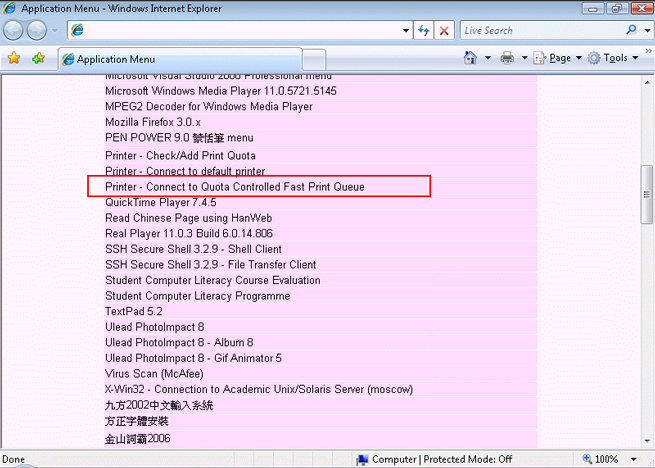655x468 pixels.
Task: Expand the address bar history dropdown
Action: pyautogui.click(x=406, y=31)
